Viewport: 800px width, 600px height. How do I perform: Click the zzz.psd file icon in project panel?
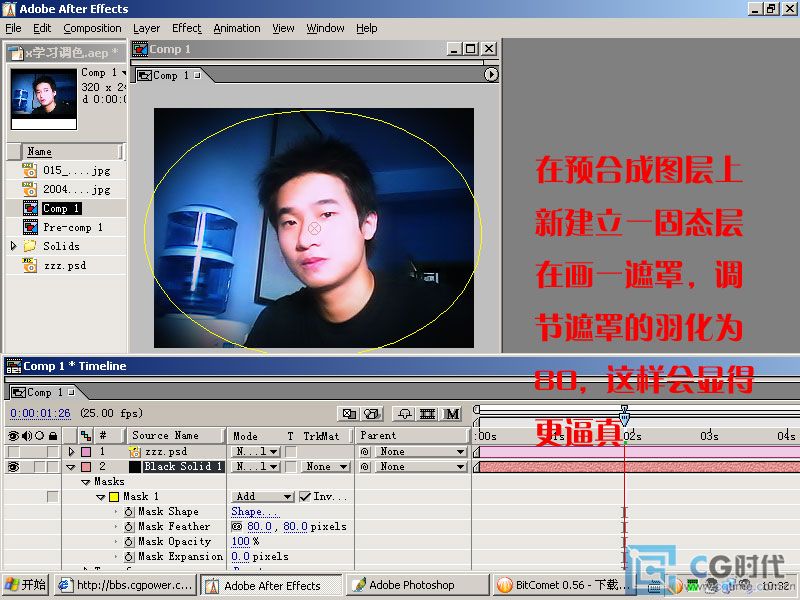tap(30, 265)
